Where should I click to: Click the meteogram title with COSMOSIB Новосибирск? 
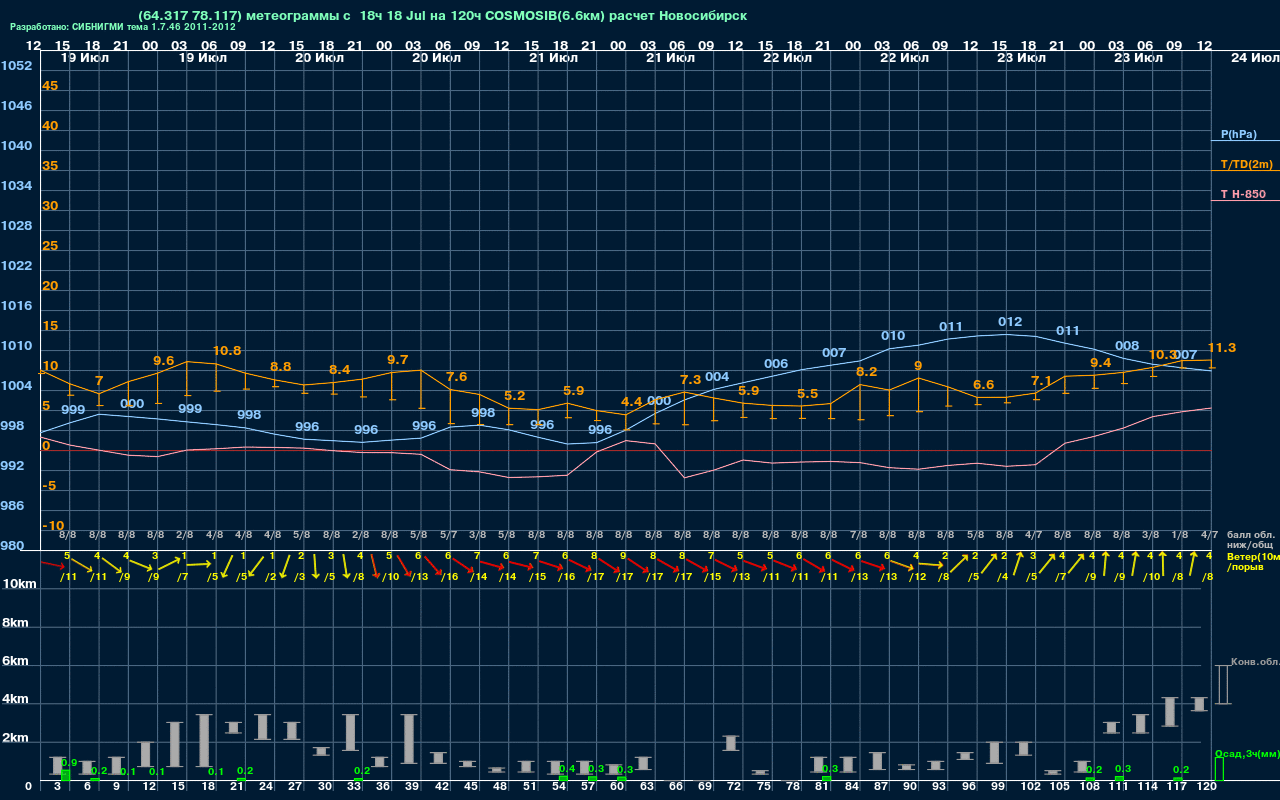[x=443, y=15]
